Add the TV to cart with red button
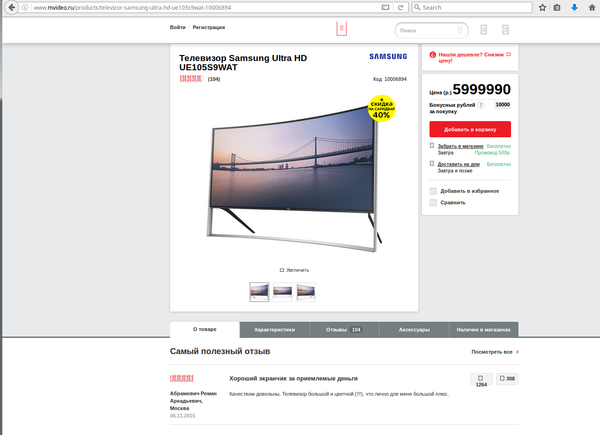Viewport: 600px width, 435px height. tap(470, 129)
